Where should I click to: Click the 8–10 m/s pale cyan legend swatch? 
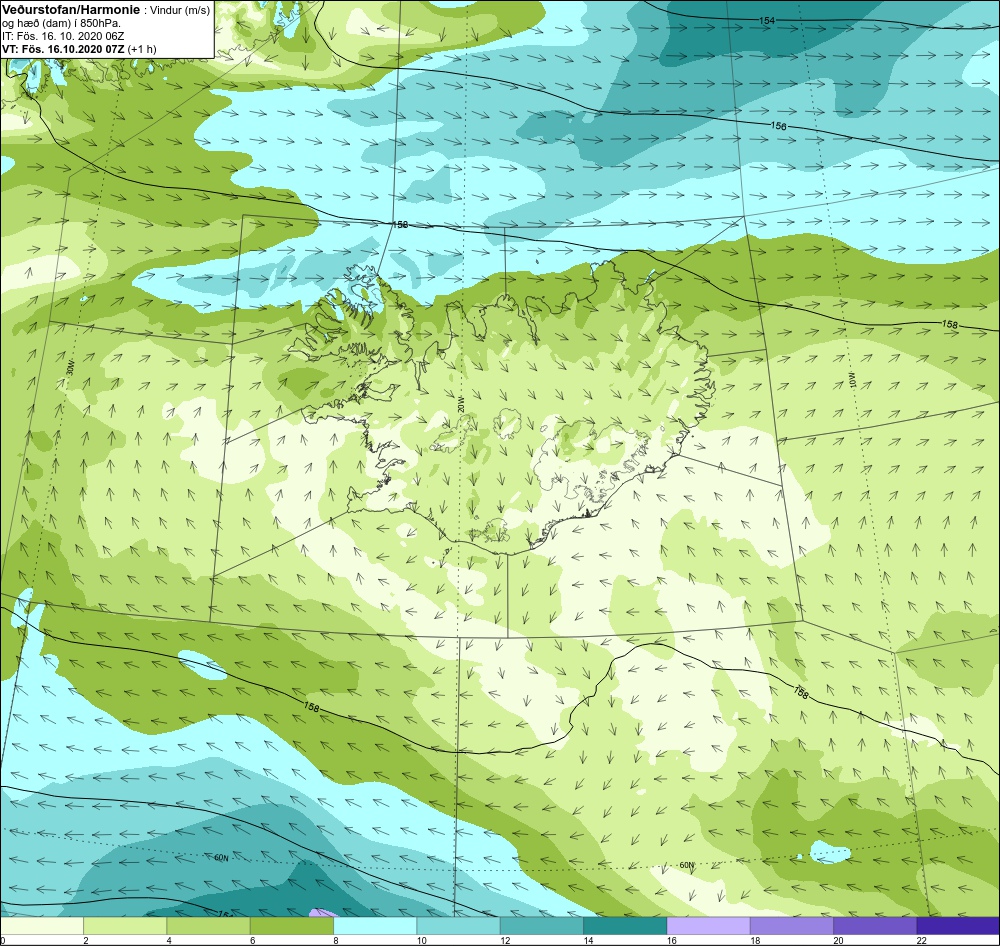click(375, 925)
